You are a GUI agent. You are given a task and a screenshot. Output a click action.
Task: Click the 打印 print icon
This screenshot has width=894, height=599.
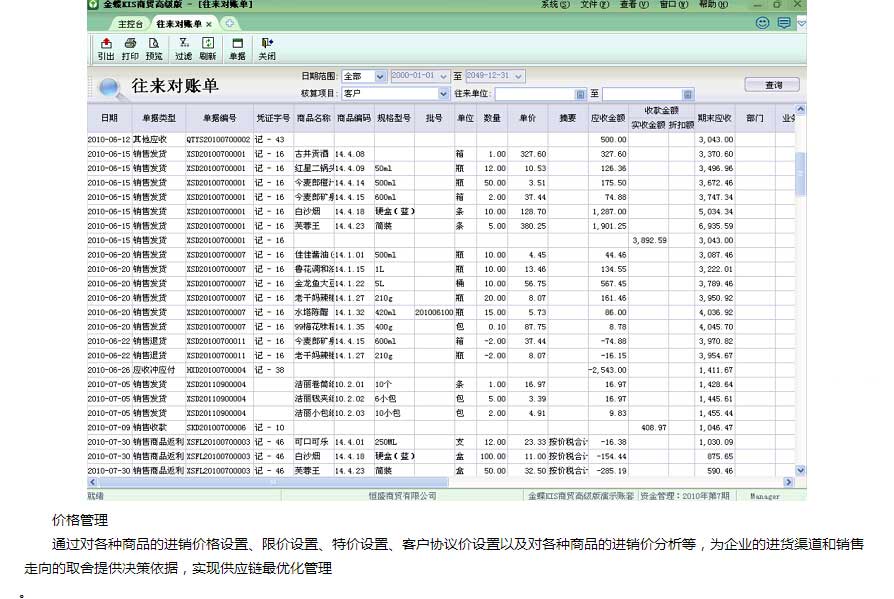click(130, 49)
